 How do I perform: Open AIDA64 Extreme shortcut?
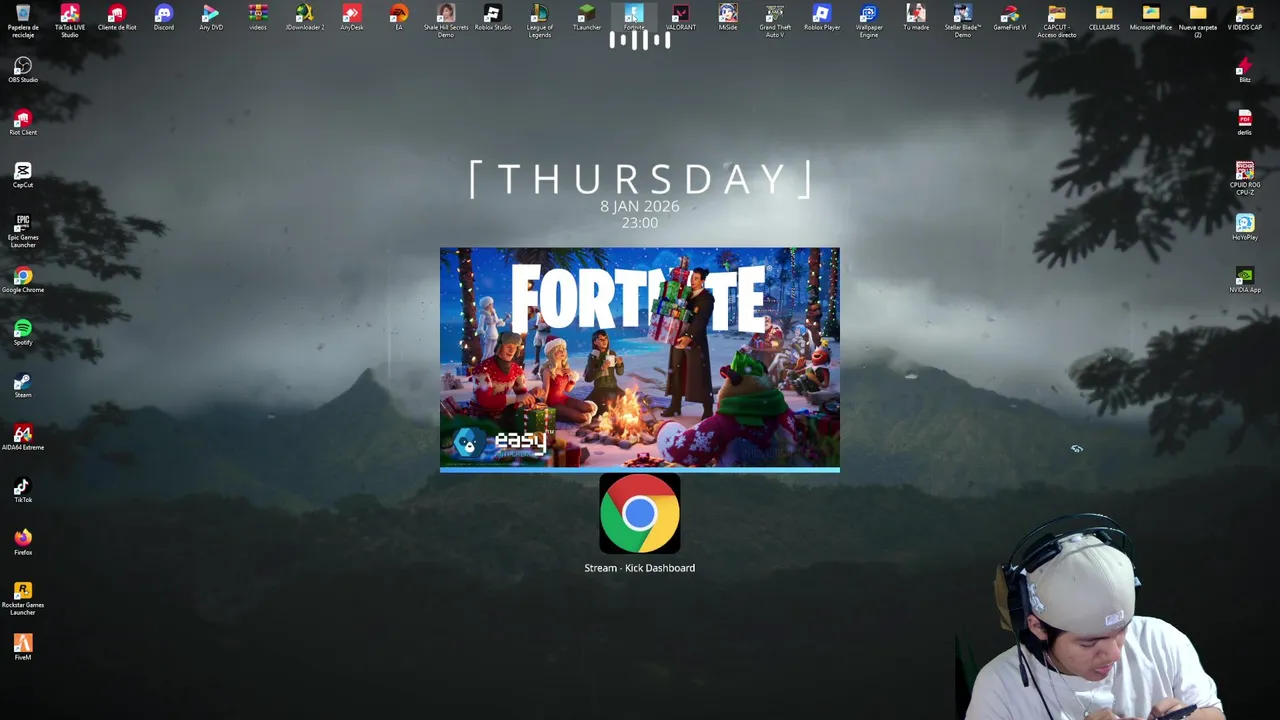[23, 437]
